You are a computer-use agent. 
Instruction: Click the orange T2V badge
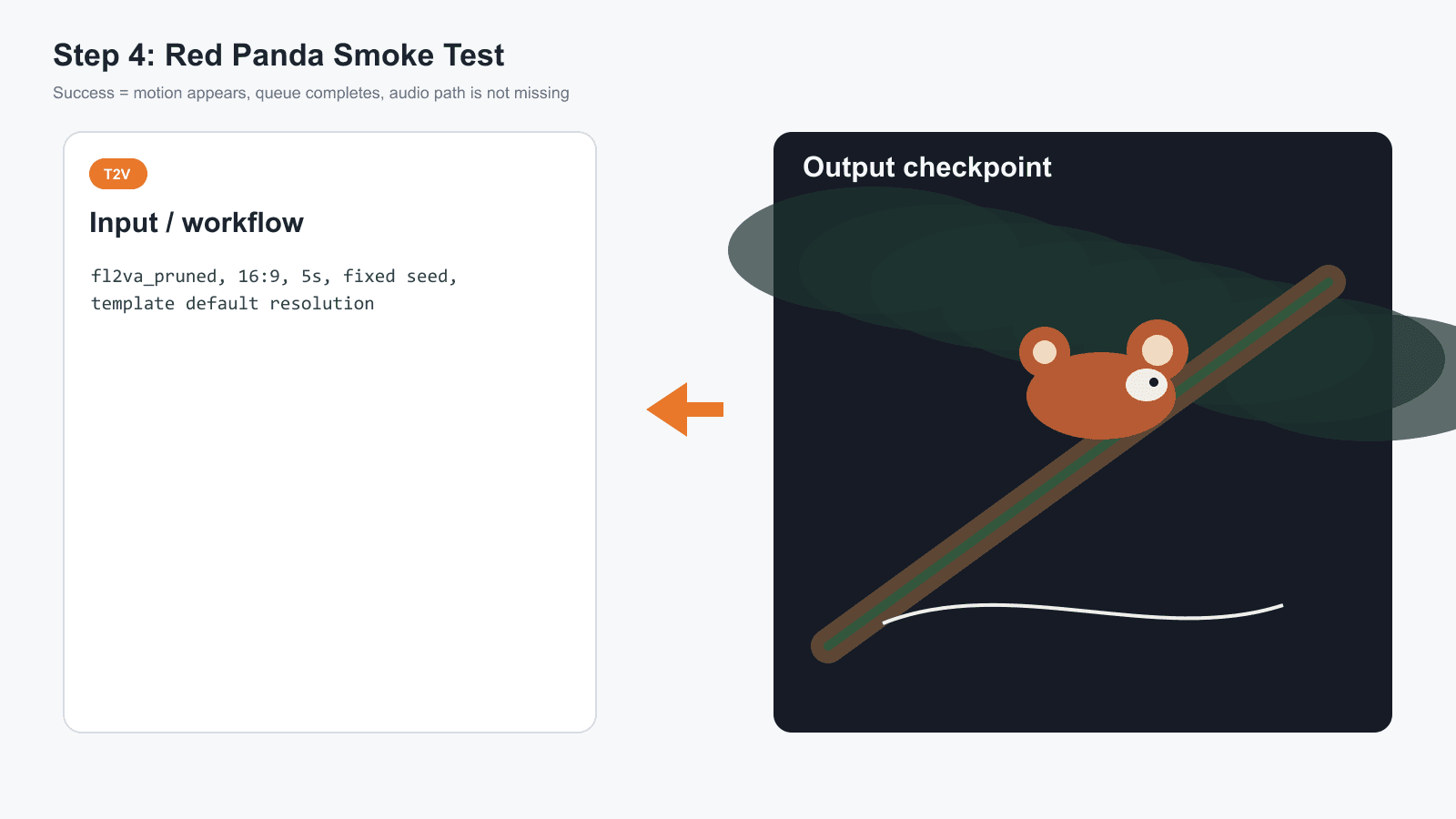[117, 174]
